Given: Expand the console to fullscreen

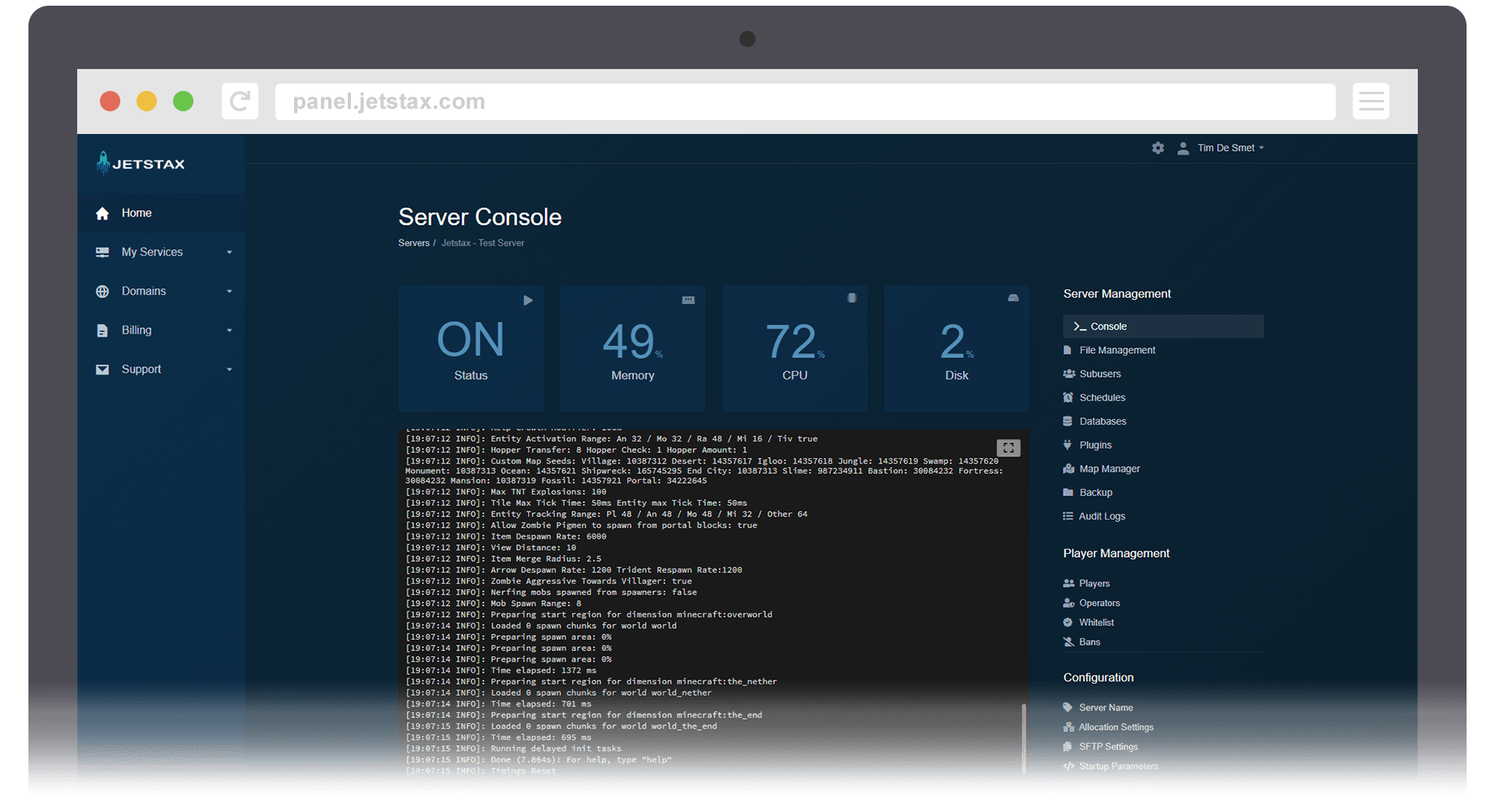Looking at the screenshot, I should pos(1008,447).
